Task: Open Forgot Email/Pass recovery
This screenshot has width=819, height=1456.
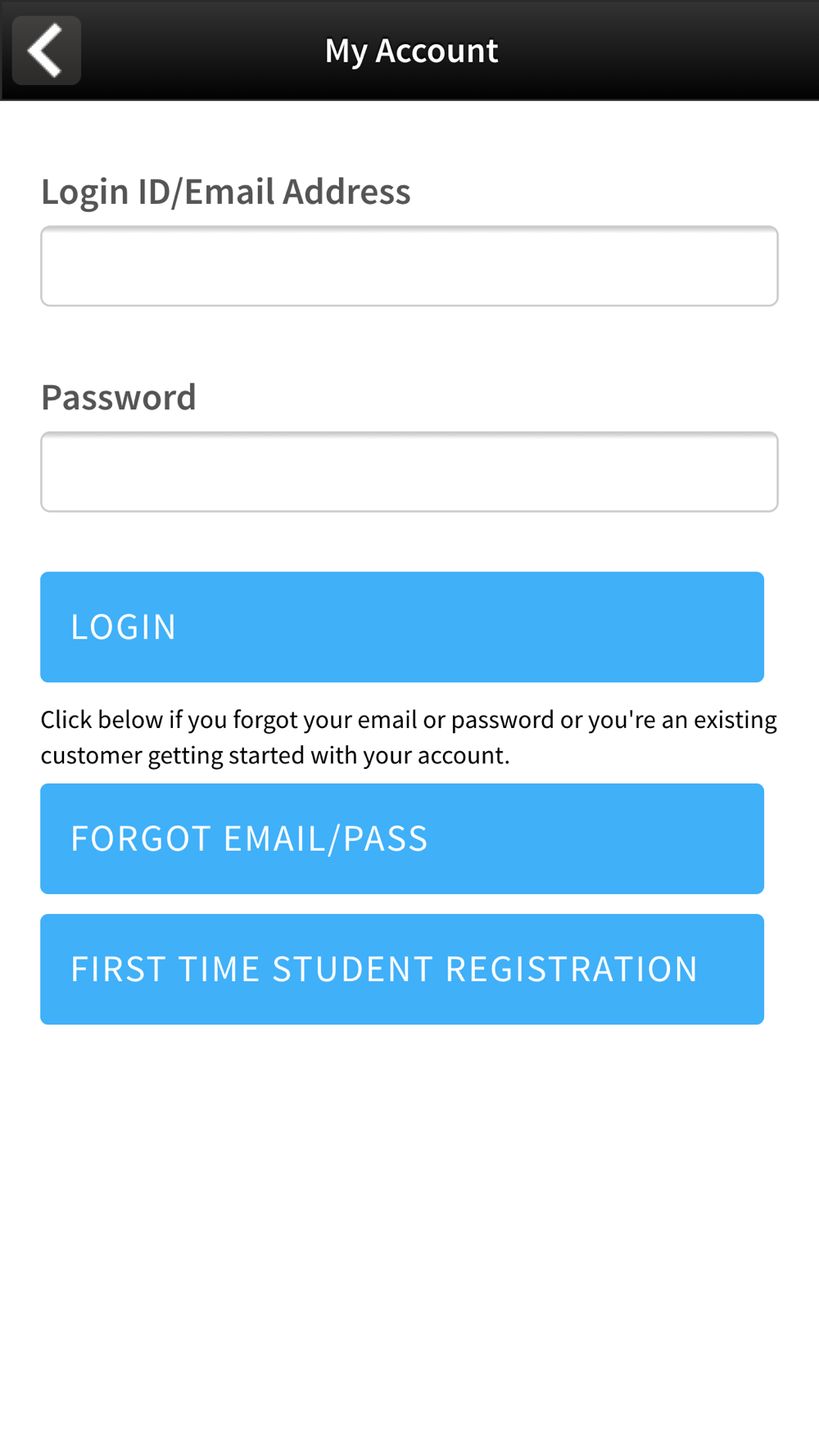Action: tap(402, 839)
